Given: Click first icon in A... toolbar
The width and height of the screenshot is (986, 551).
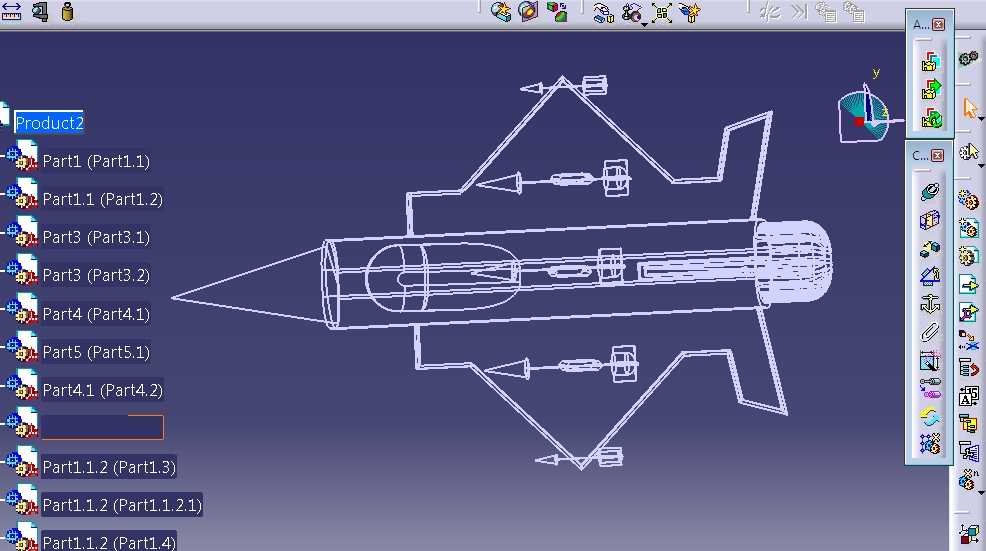Looking at the screenshot, I should pyautogui.click(x=931, y=62).
